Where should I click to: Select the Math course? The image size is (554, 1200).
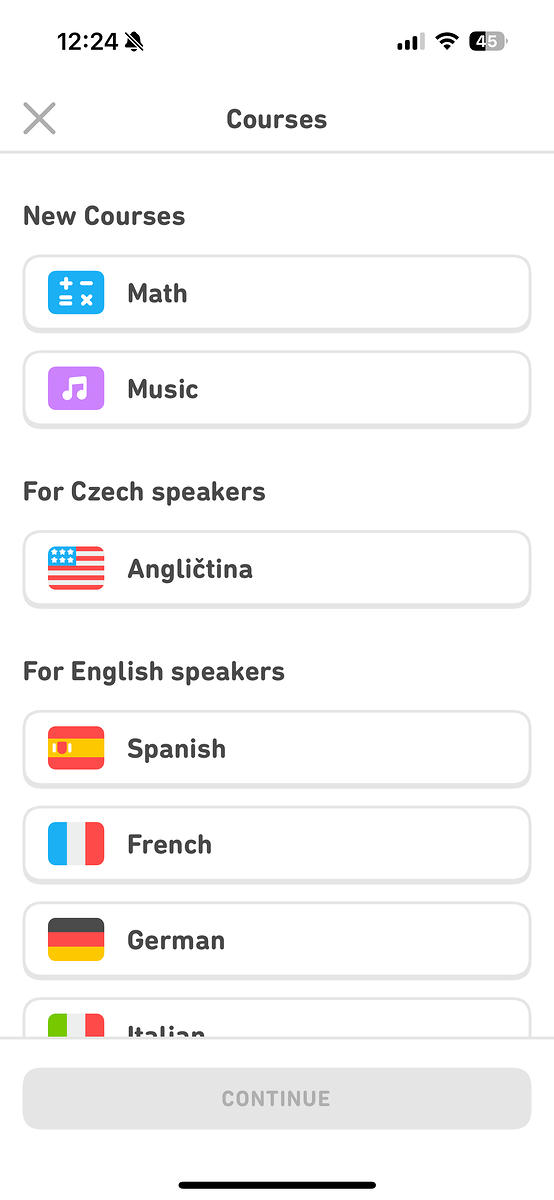pyautogui.click(x=277, y=294)
